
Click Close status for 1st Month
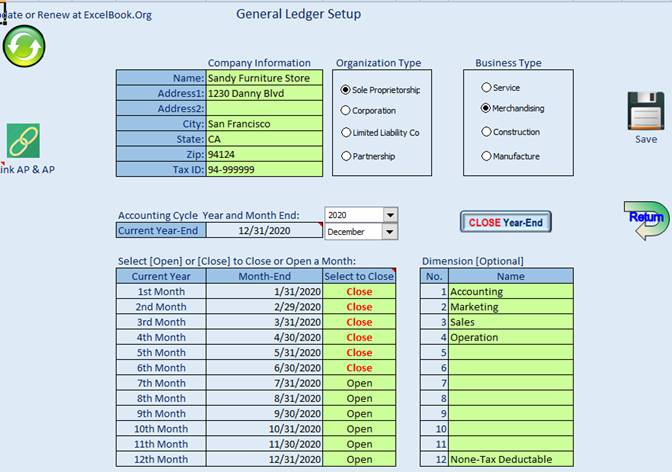pyautogui.click(x=359, y=292)
